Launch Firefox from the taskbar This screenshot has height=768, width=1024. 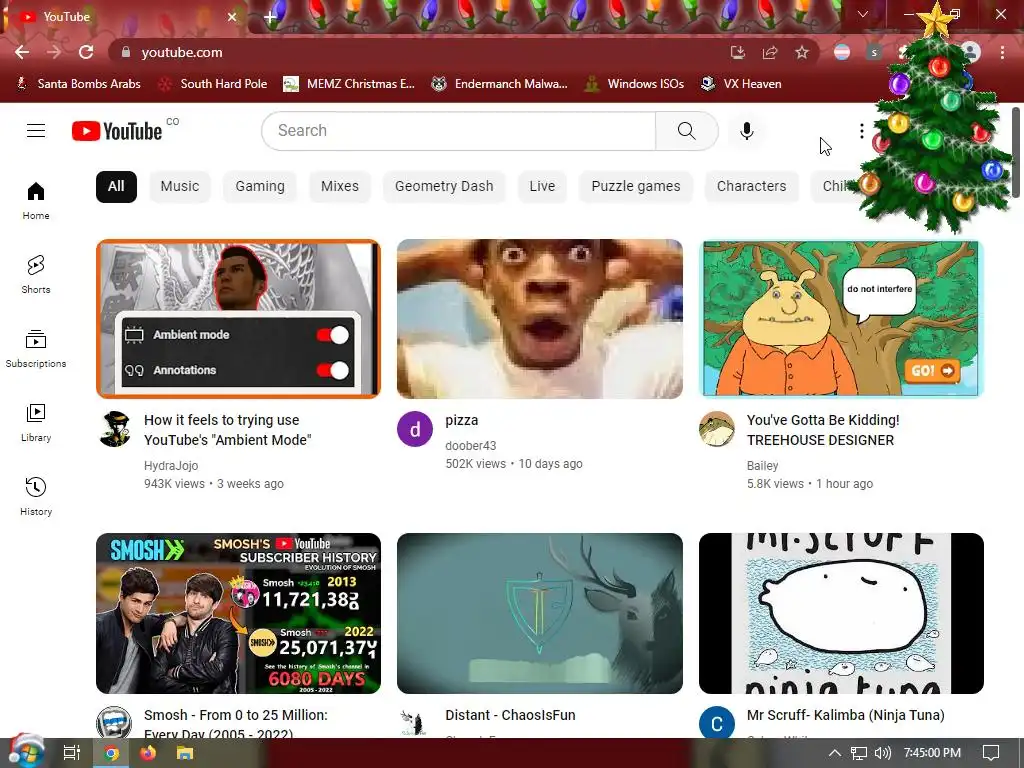pos(148,753)
